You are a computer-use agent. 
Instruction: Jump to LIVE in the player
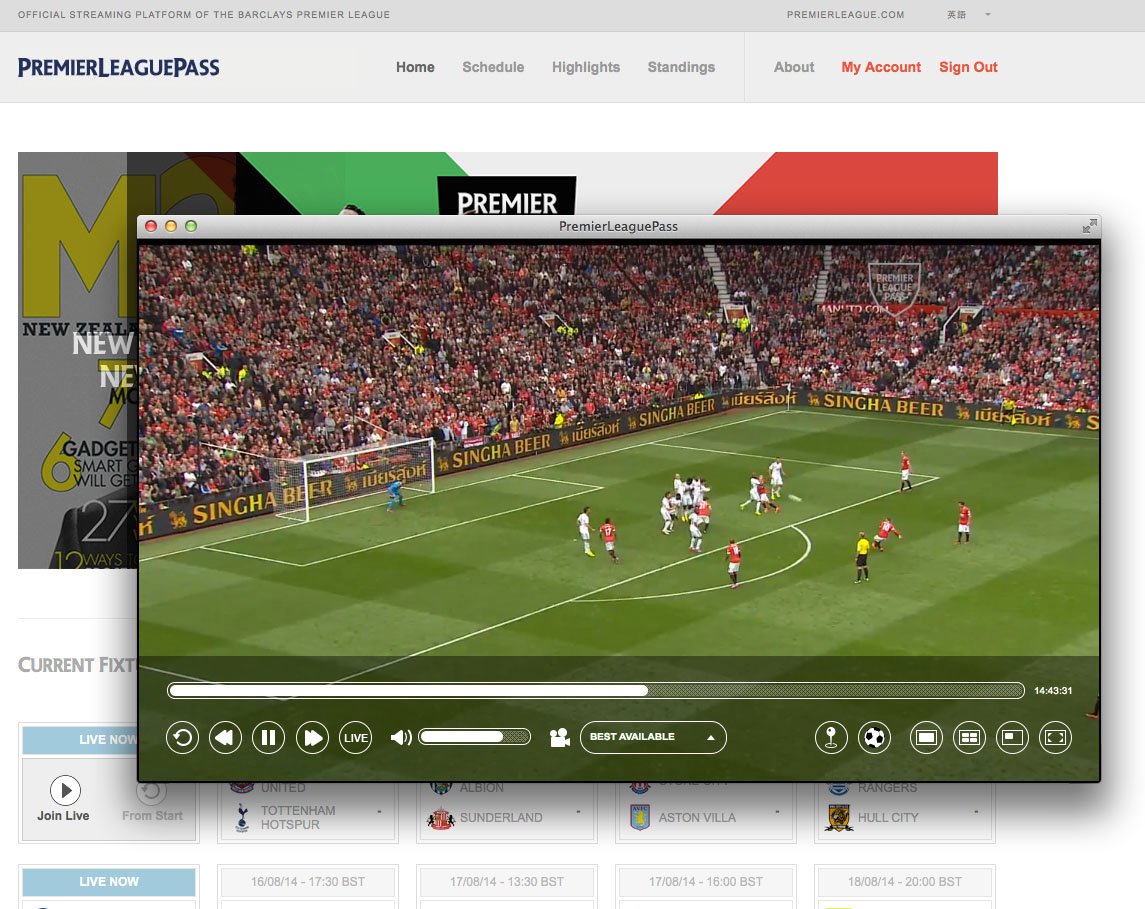(356, 737)
